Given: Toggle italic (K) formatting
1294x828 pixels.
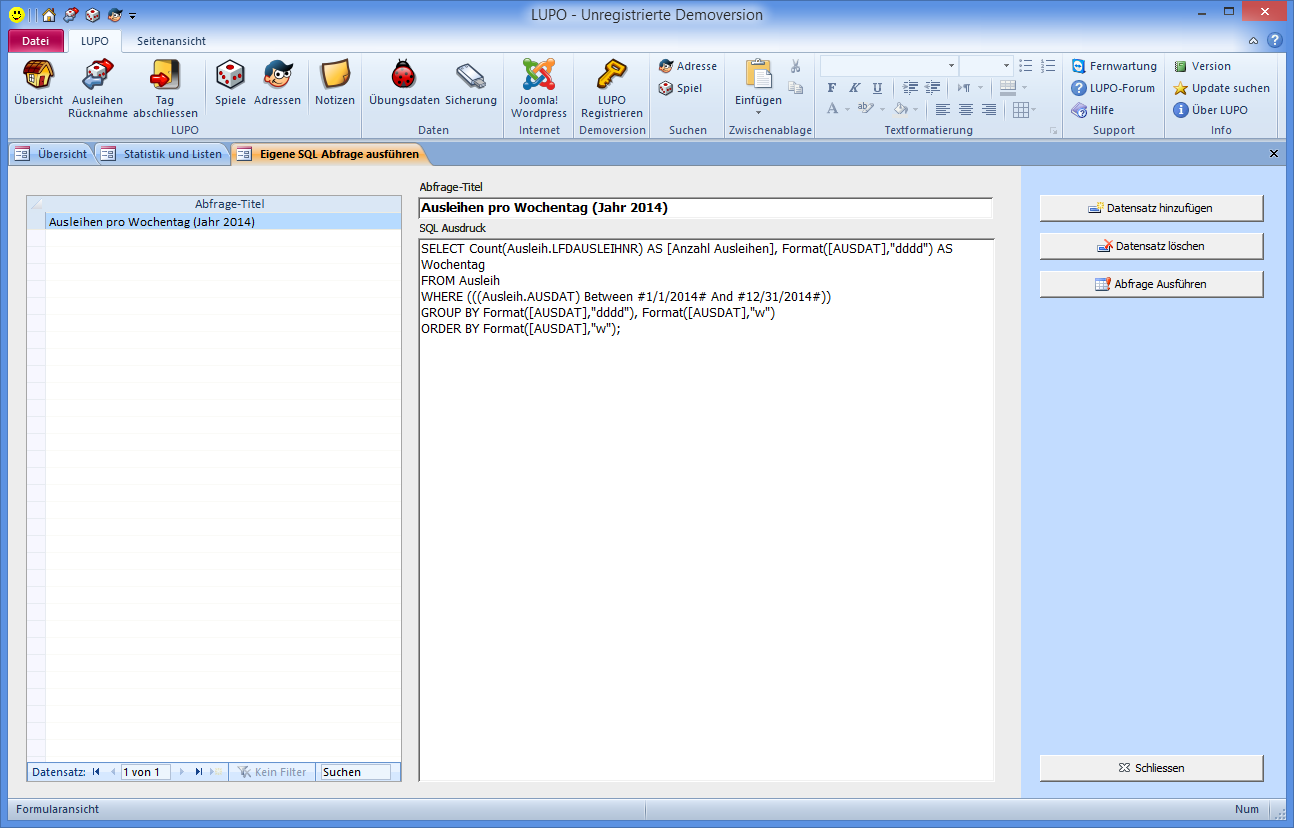Looking at the screenshot, I should [855, 88].
